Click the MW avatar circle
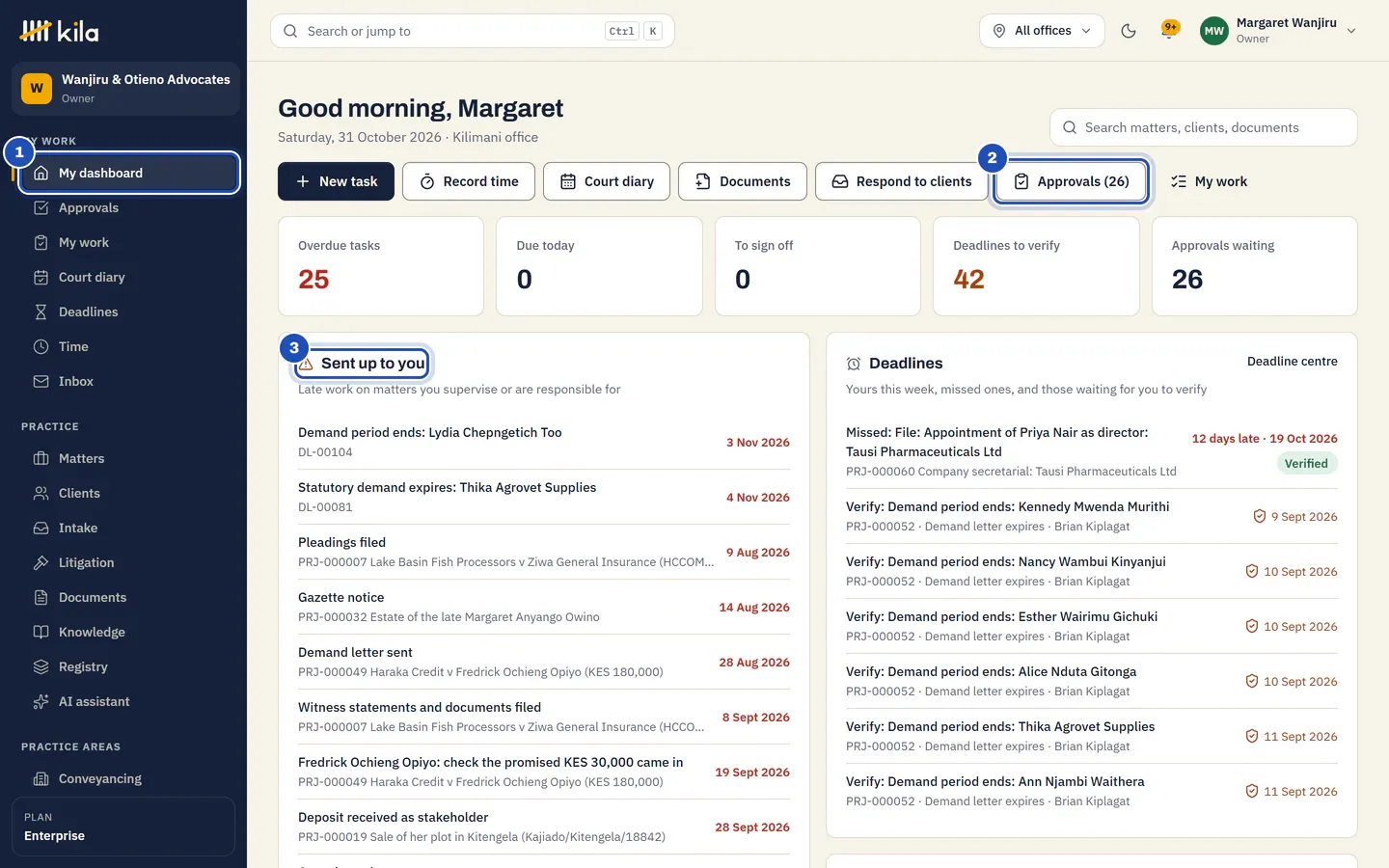 1214,31
